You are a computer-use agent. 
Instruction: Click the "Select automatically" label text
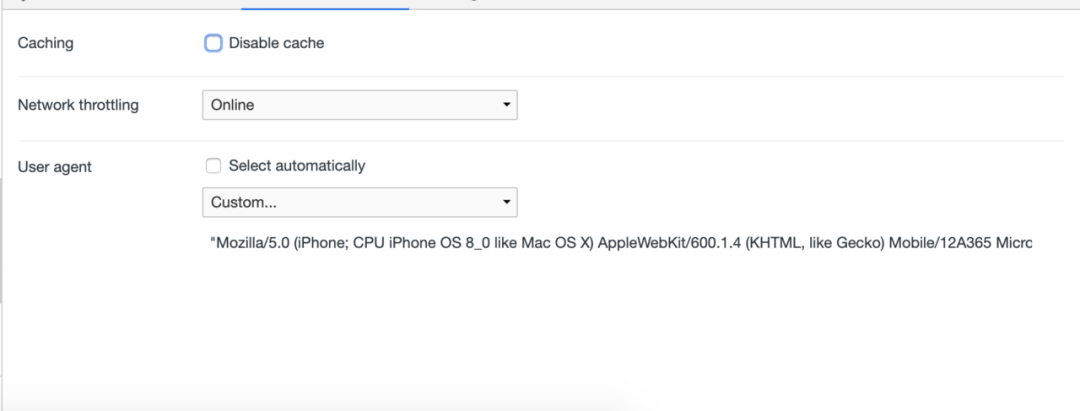297,166
